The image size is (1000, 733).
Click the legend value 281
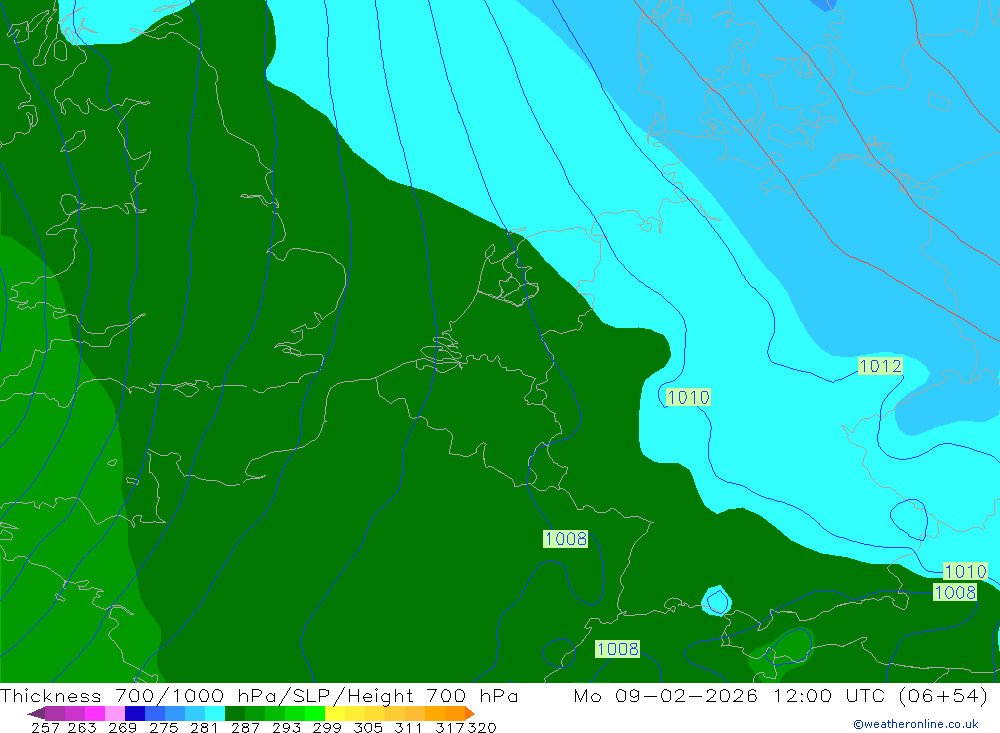pos(203,727)
